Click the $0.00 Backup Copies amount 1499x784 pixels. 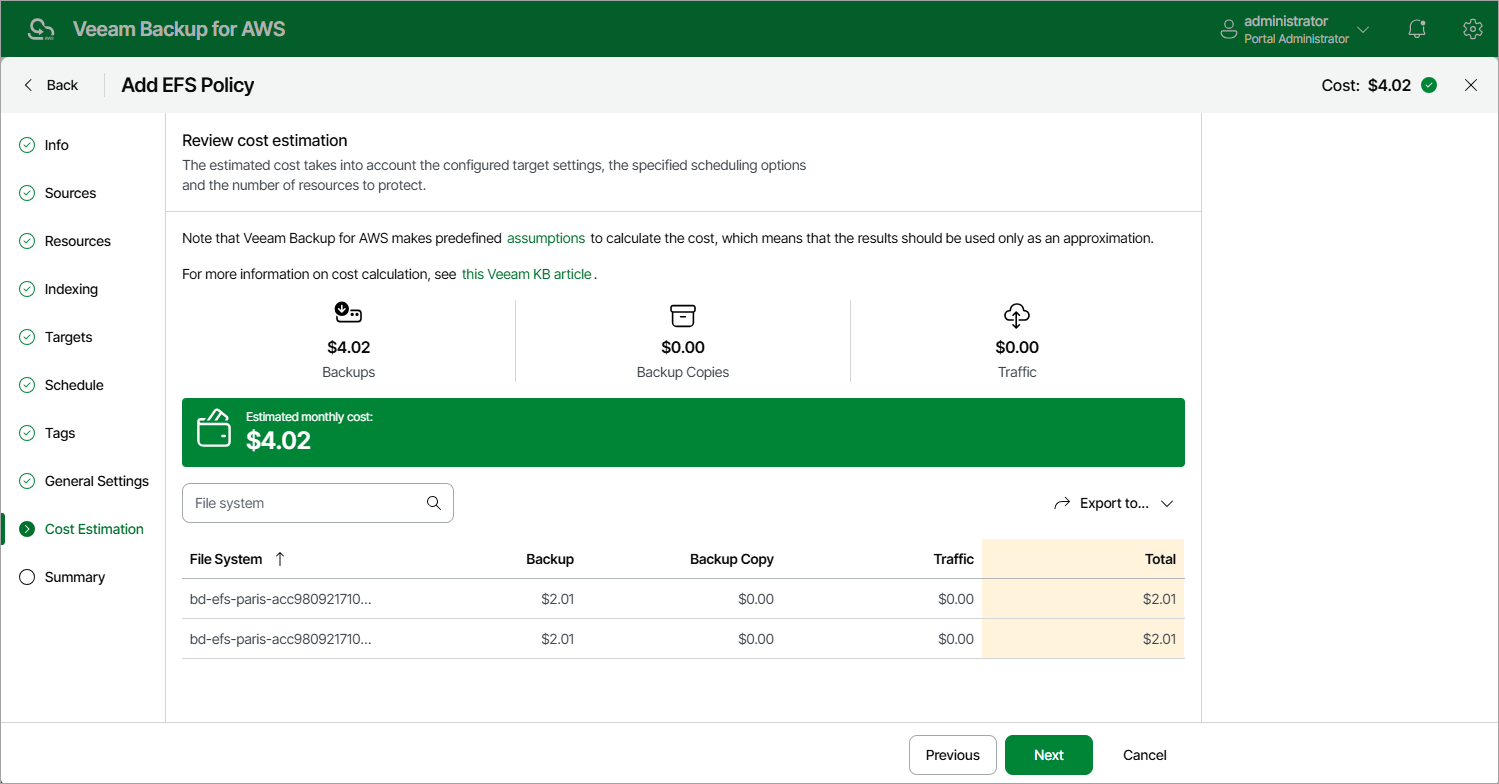tap(683, 348)
